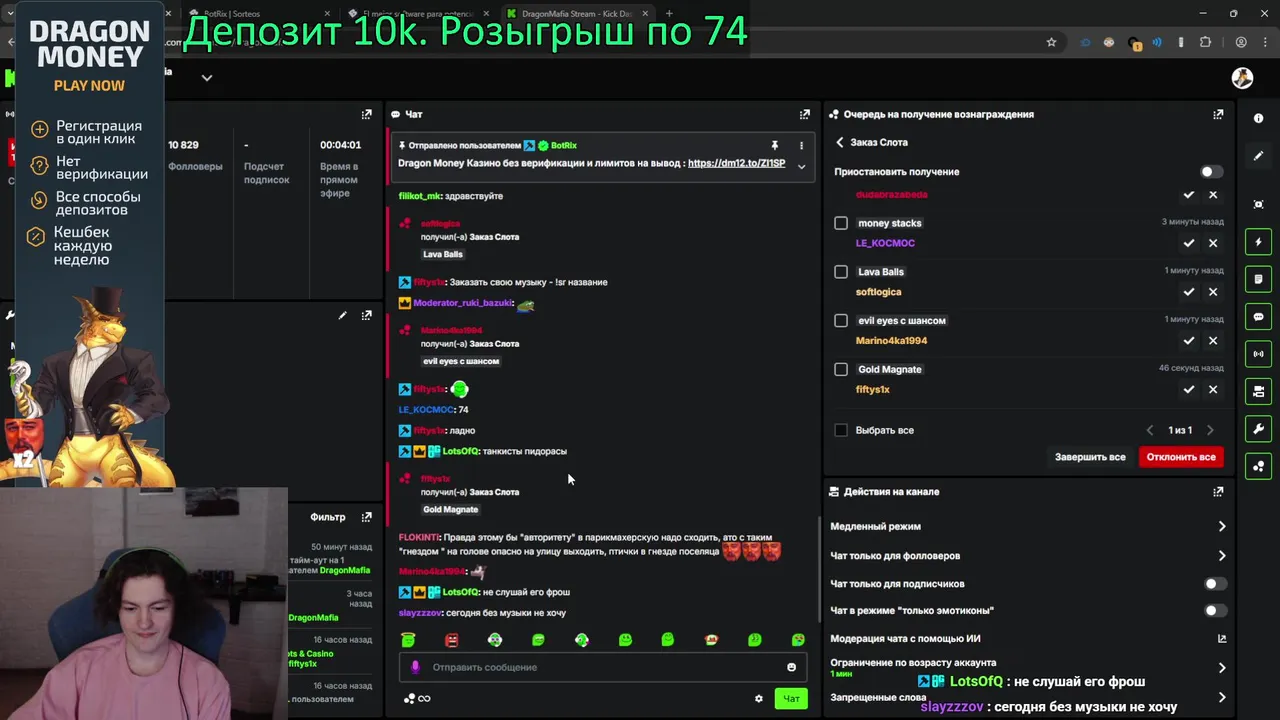Open the emoji picker in message box
Image resolution: width=1280 pixels, height=720 pixels.
point(791,667)
